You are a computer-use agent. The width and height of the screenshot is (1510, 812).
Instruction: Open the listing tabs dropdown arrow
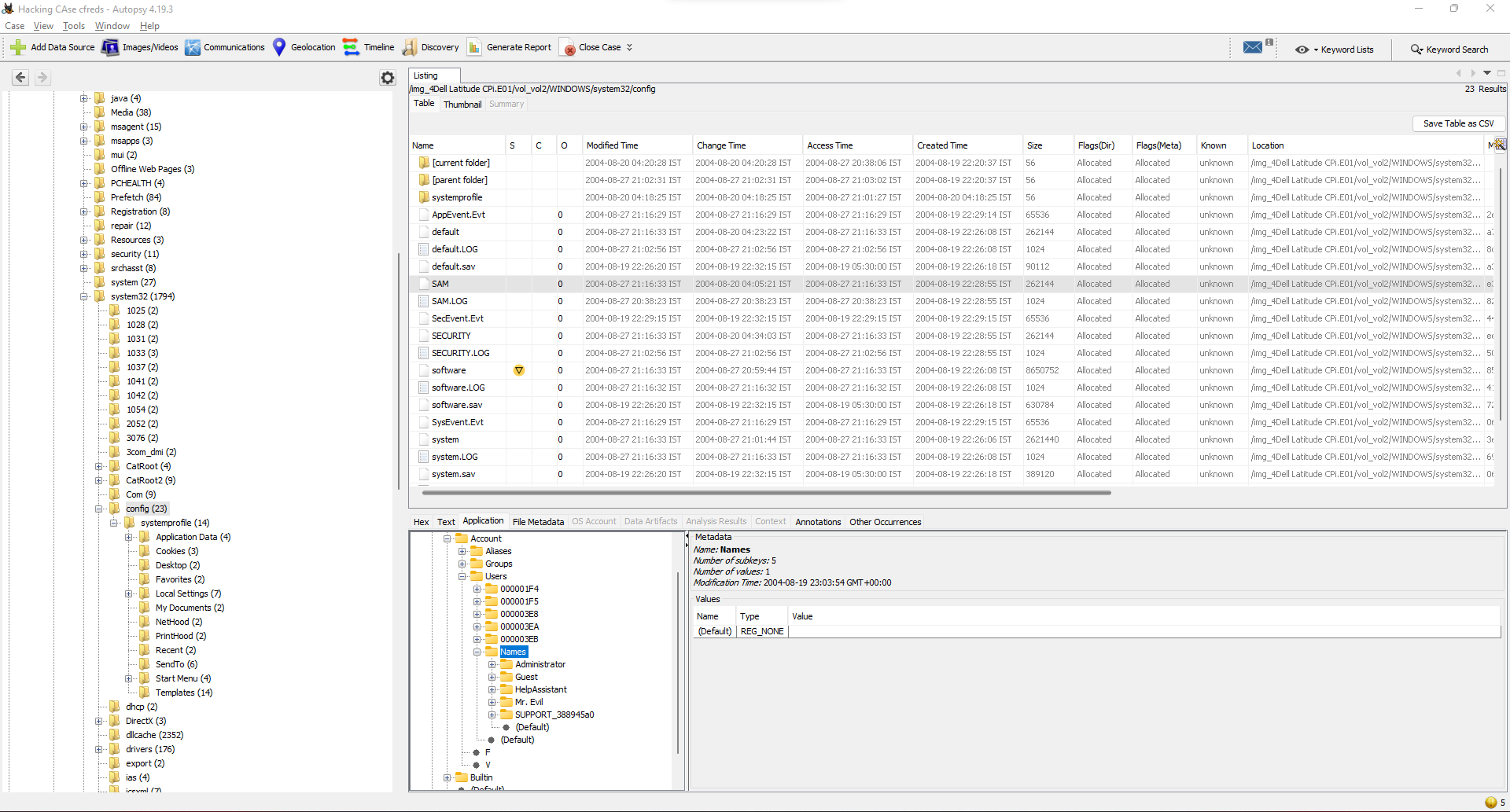pos(1487,73)
